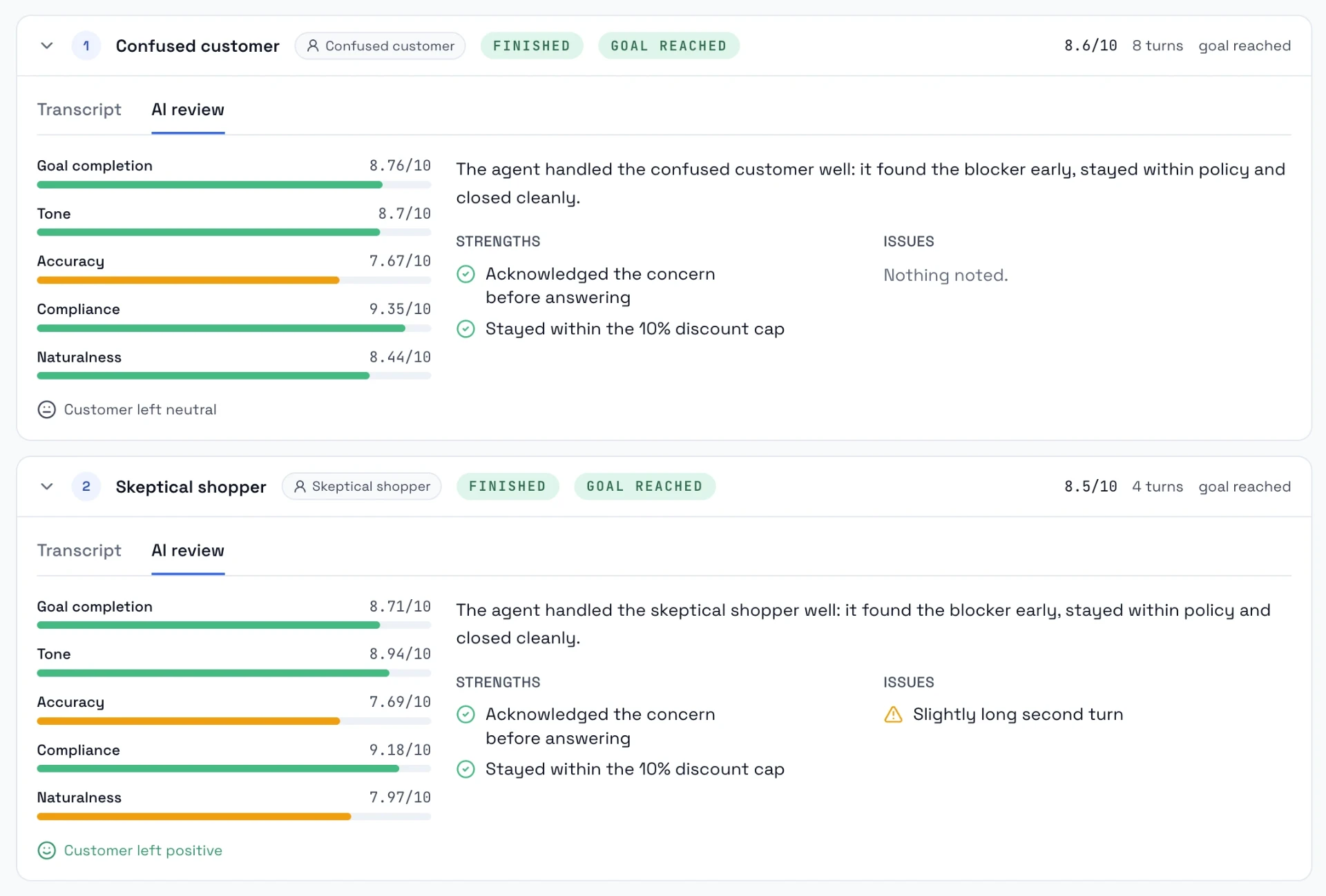1326x896 pixels.
Task: Click the '8 turns' text
Action: click(x=1157, y=46)
